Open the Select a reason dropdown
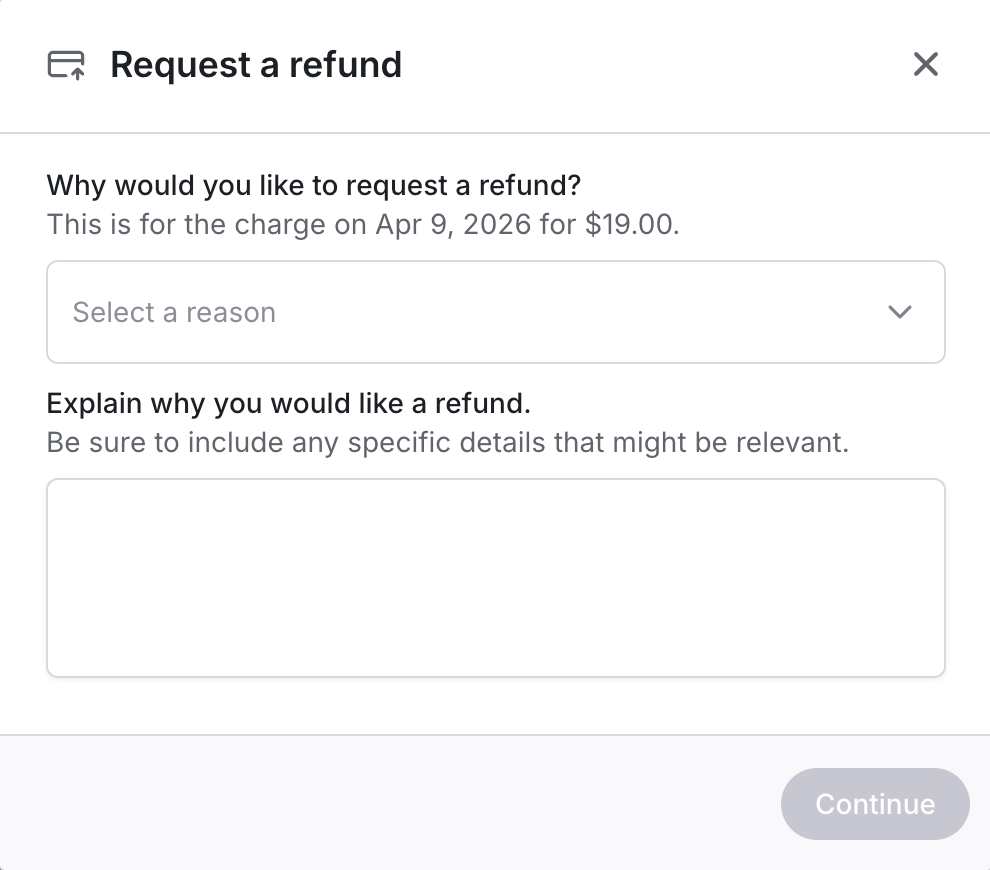Screen dimensions: 990x870 click(495, 312)
